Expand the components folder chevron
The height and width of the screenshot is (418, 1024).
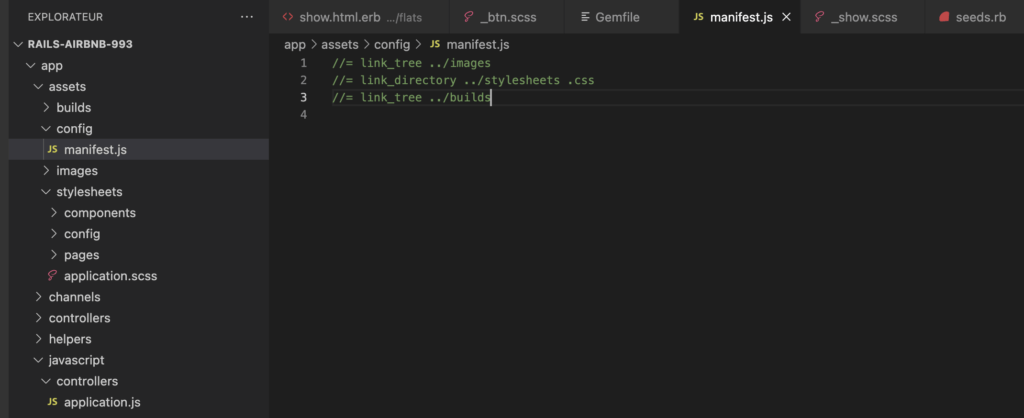coord(54,212)
